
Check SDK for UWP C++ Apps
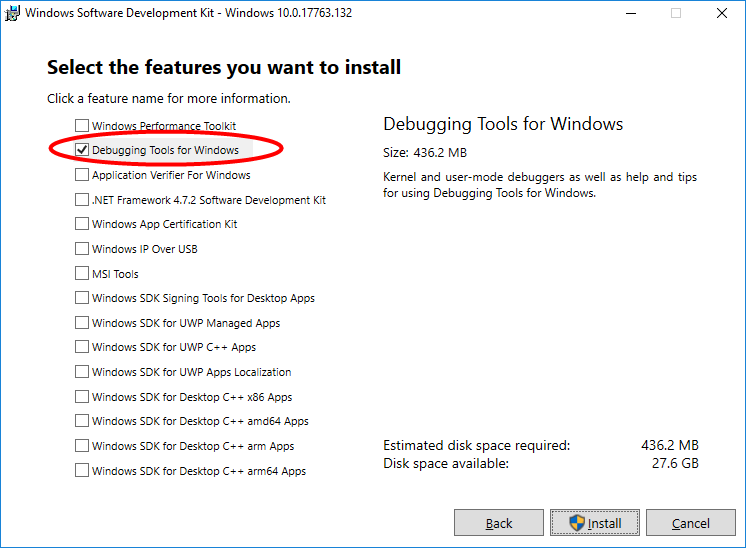(82, 347)
